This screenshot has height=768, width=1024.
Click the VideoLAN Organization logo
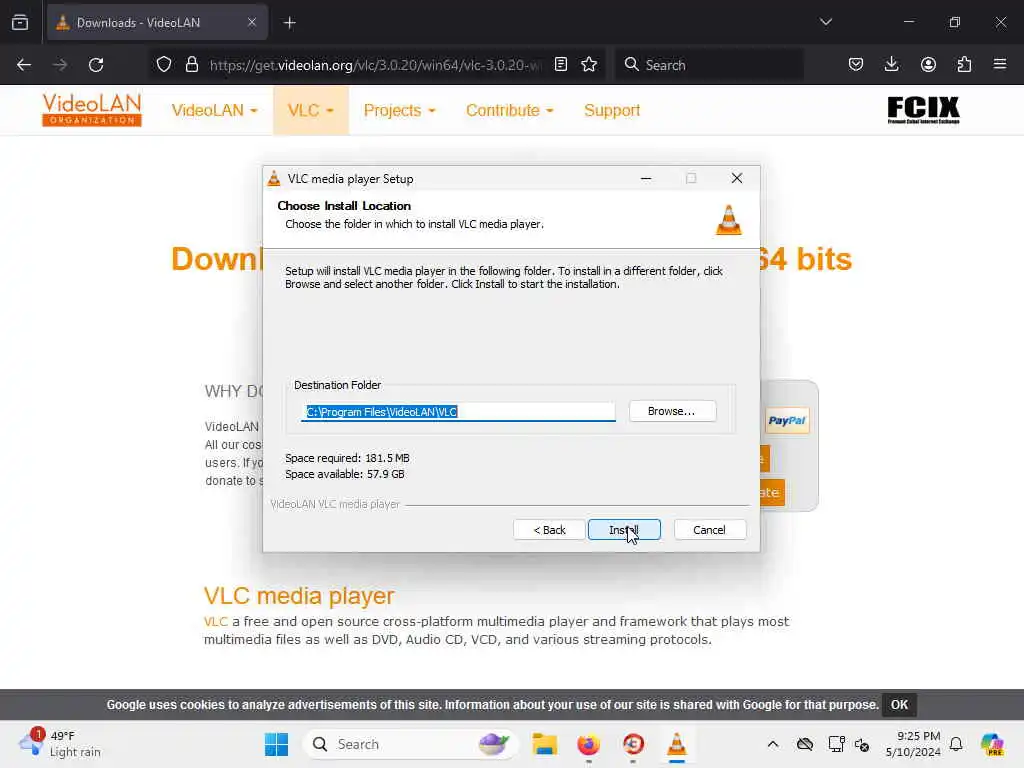tap(92, 110)
